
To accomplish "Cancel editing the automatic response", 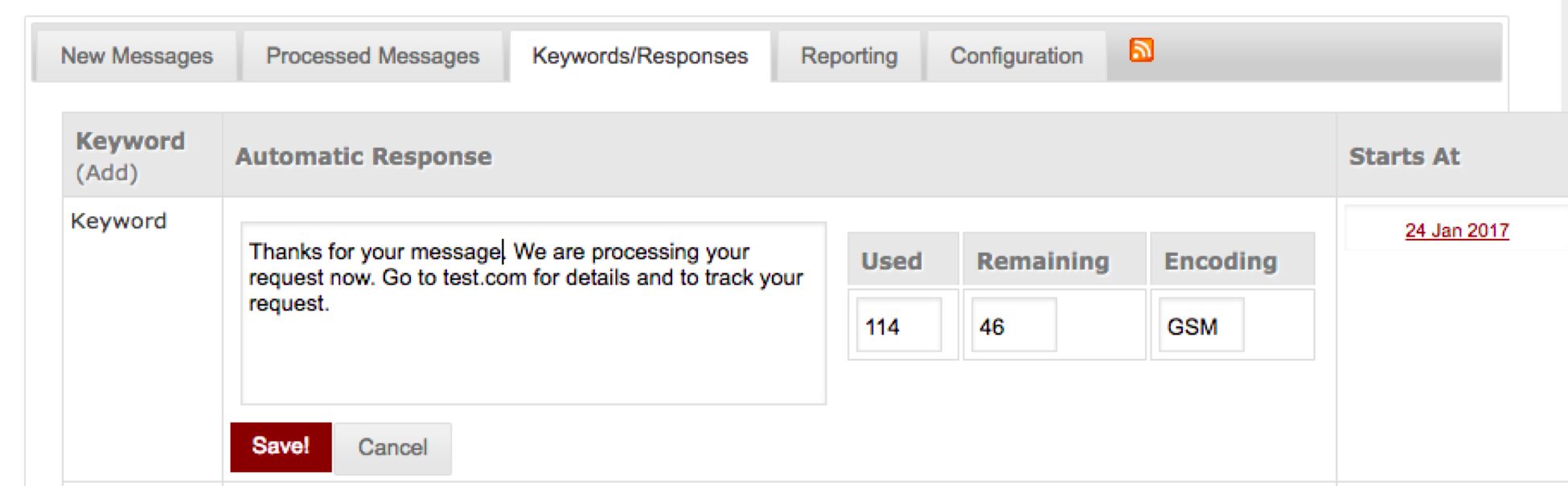I will click(x=392, y=447).
